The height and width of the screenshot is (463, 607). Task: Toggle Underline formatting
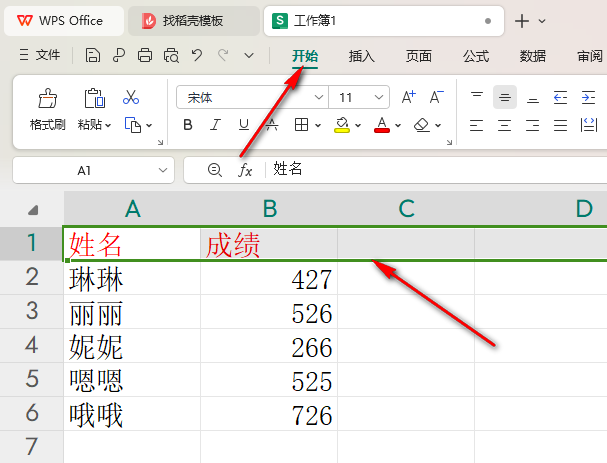coord(243,125)
